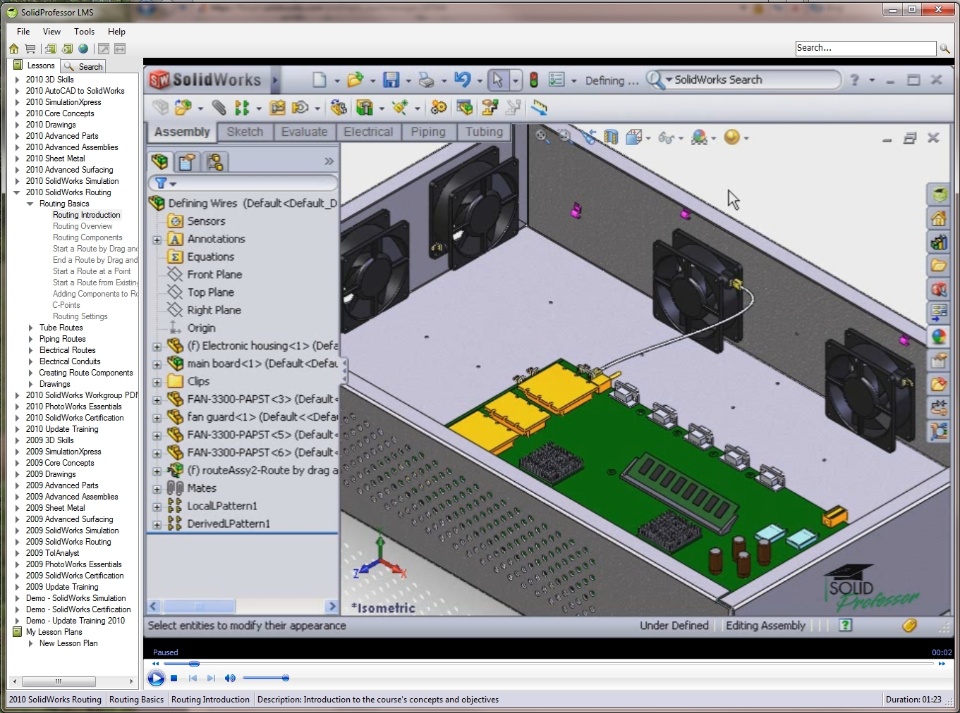Collapse the Routing Basics section

coord(30,204)
